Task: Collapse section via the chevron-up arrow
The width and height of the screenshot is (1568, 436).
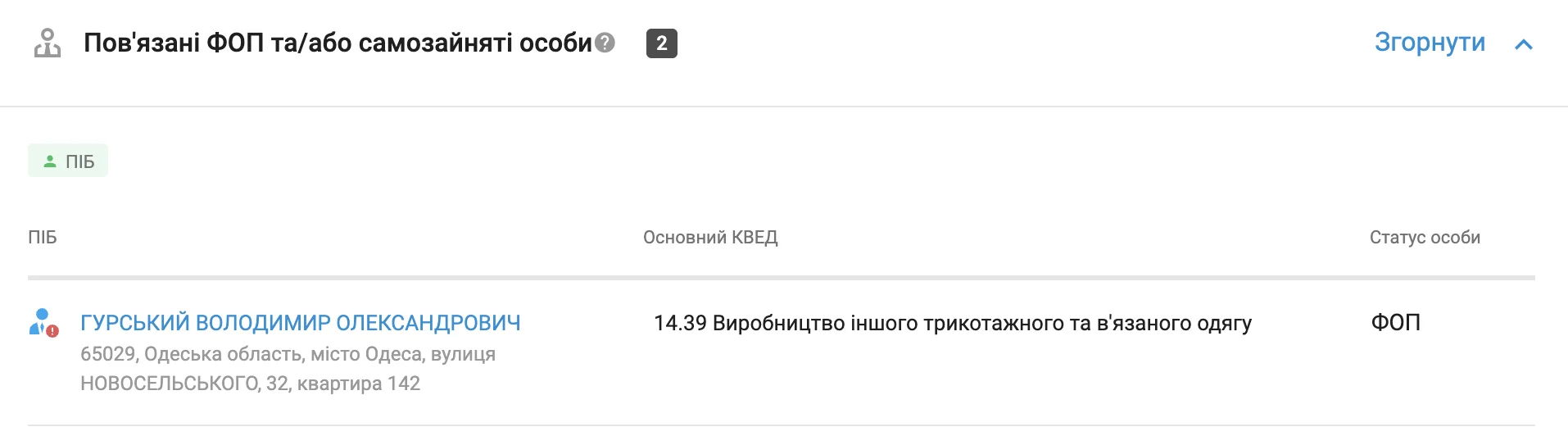Action: click(1523, 44)
